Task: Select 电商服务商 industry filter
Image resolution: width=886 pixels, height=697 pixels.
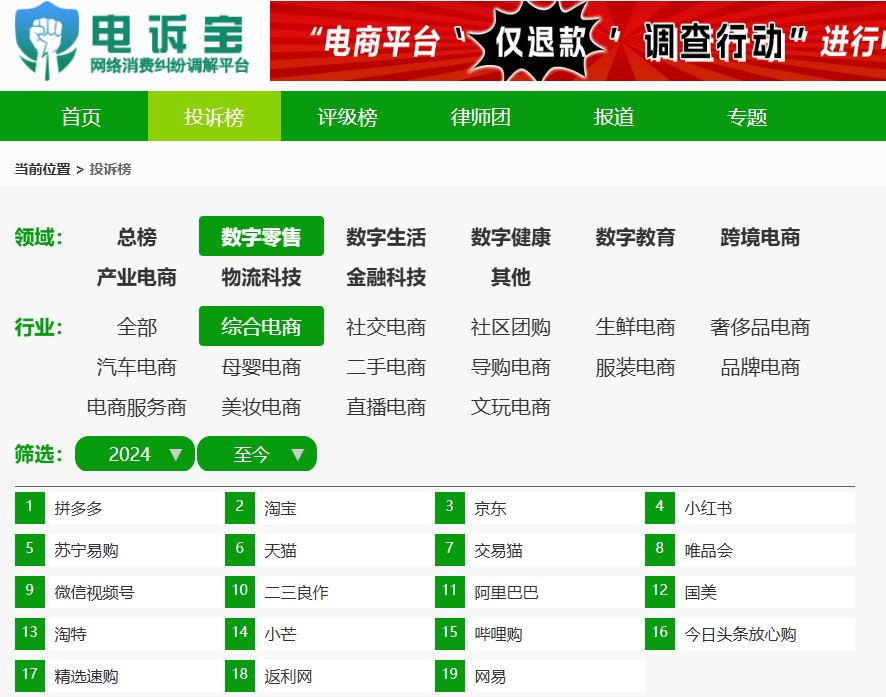Action: (137, 407)
